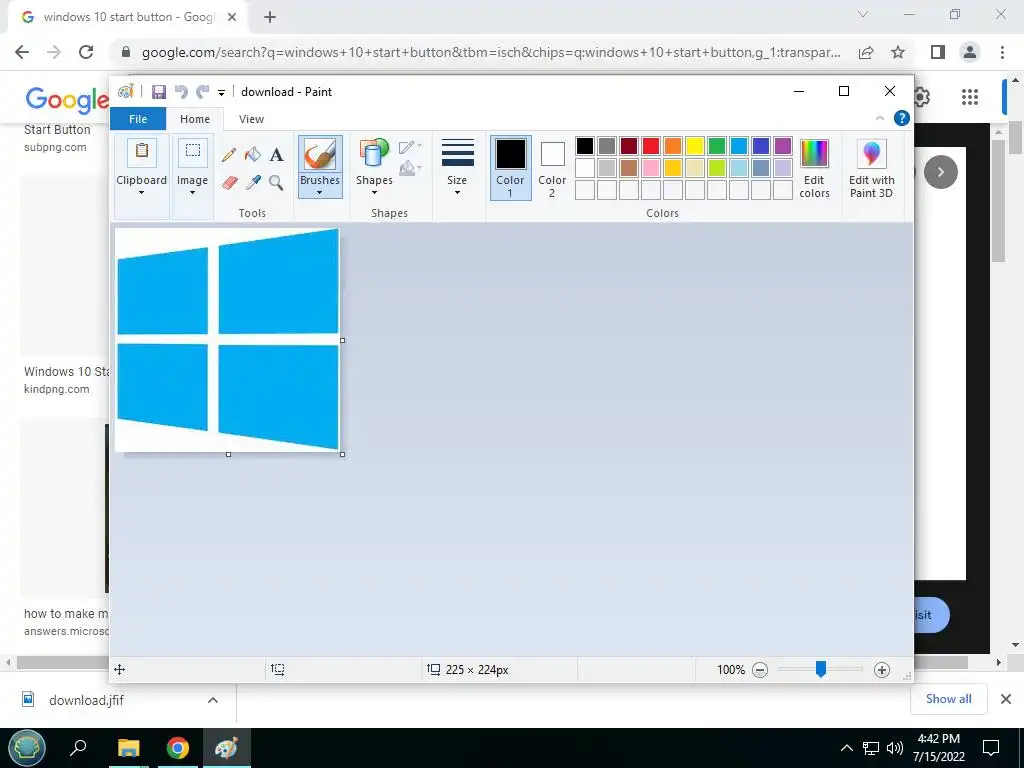Viewport: 1024px width, 768px height.
Task: Open Google apps grid icon
Action: coord(970,97)
